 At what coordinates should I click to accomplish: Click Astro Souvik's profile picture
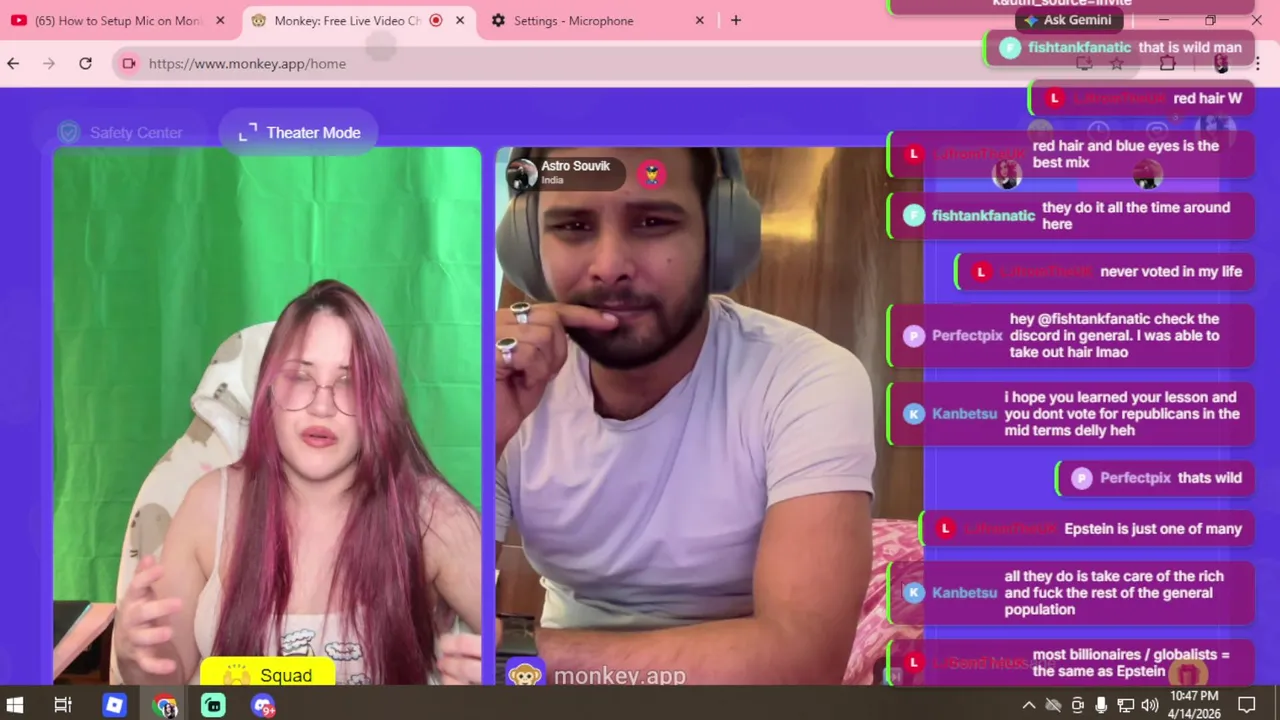pos(521,174)
